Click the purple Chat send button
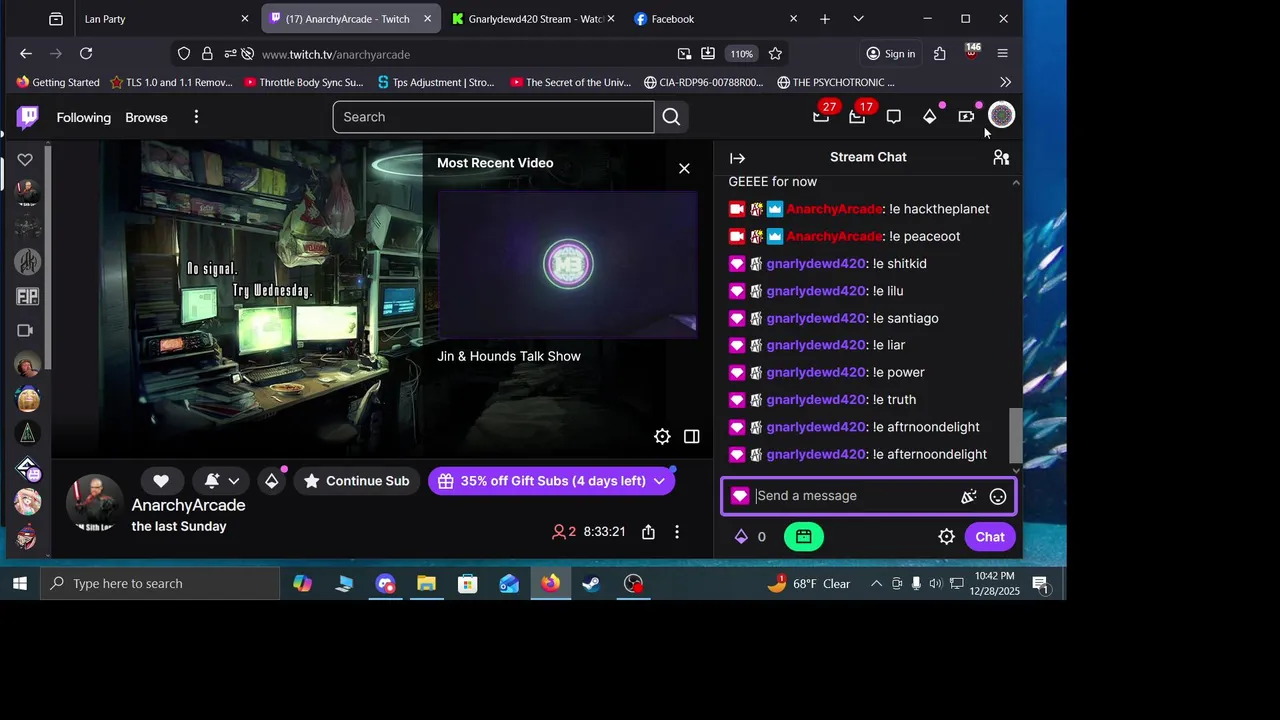This screenshot has height=720, width=1280. (x=990, y=537)
